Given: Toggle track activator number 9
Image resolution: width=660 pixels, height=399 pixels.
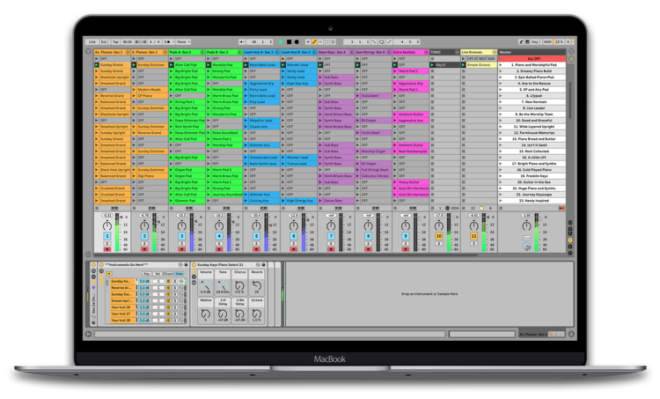Looking at the screenshot, I should (x=406, y=237).
